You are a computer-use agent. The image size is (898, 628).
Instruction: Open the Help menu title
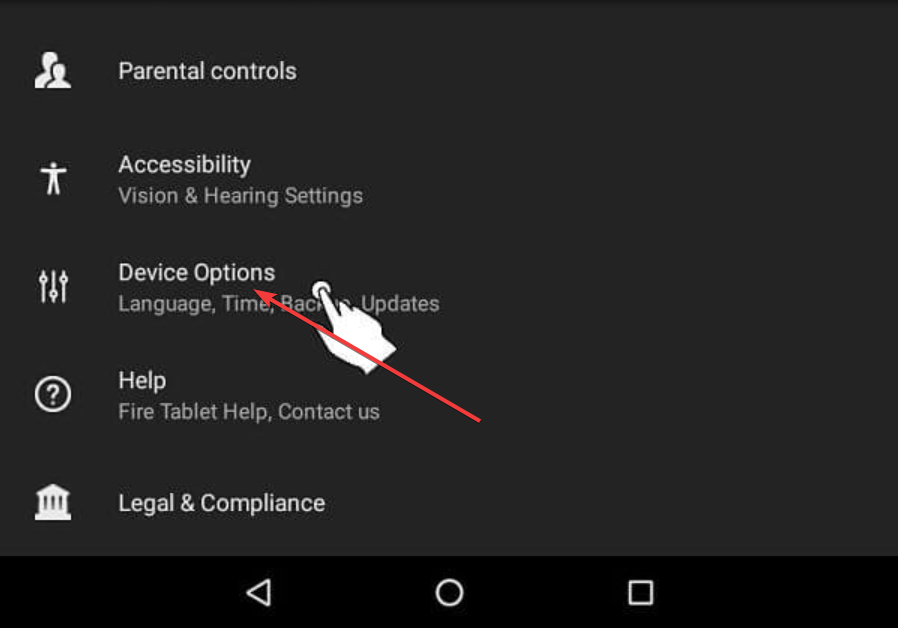[x=142, y=381]
